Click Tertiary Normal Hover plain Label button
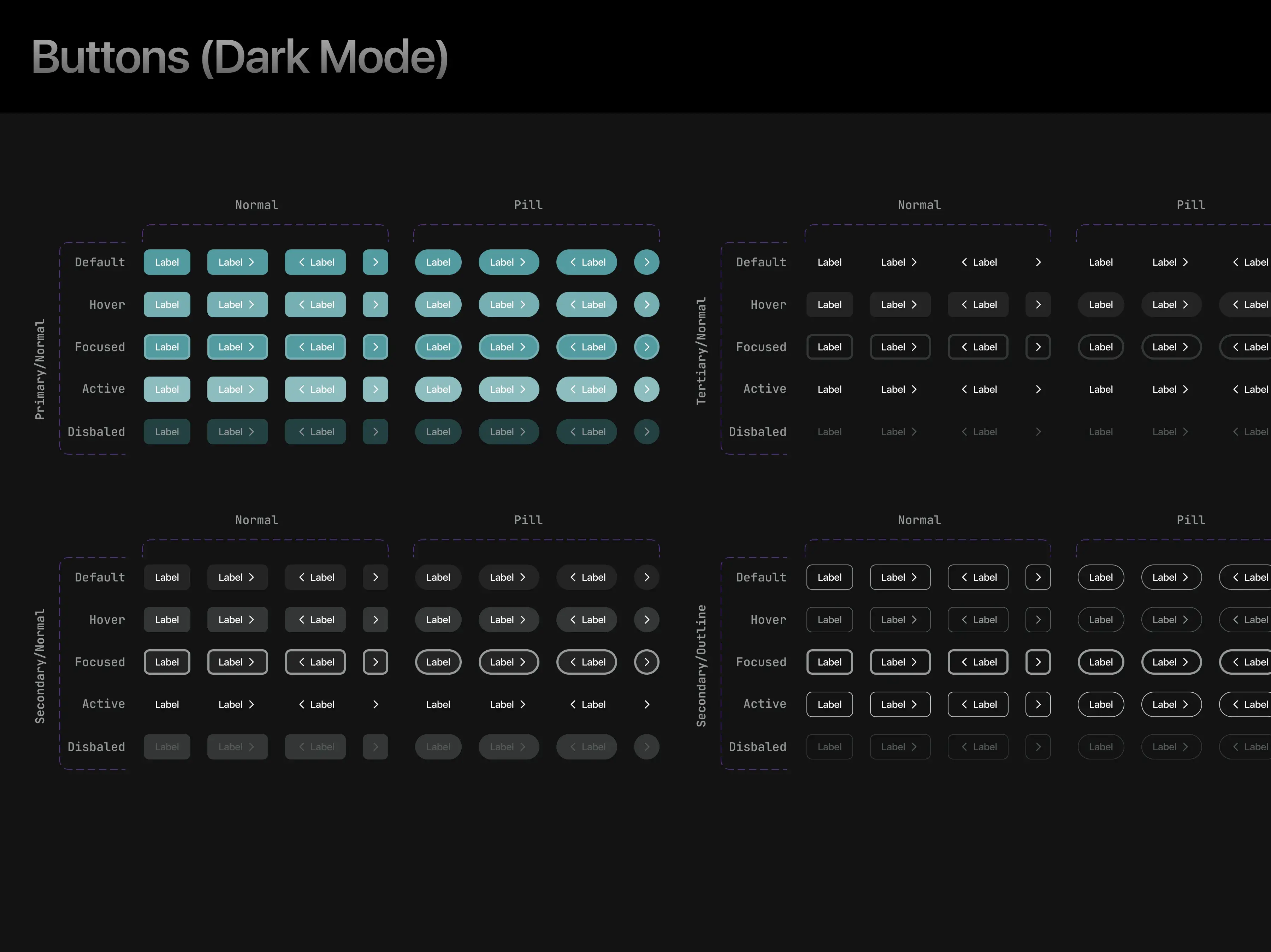This screenshot has width=1271, height=952. (x=829, y=304)
